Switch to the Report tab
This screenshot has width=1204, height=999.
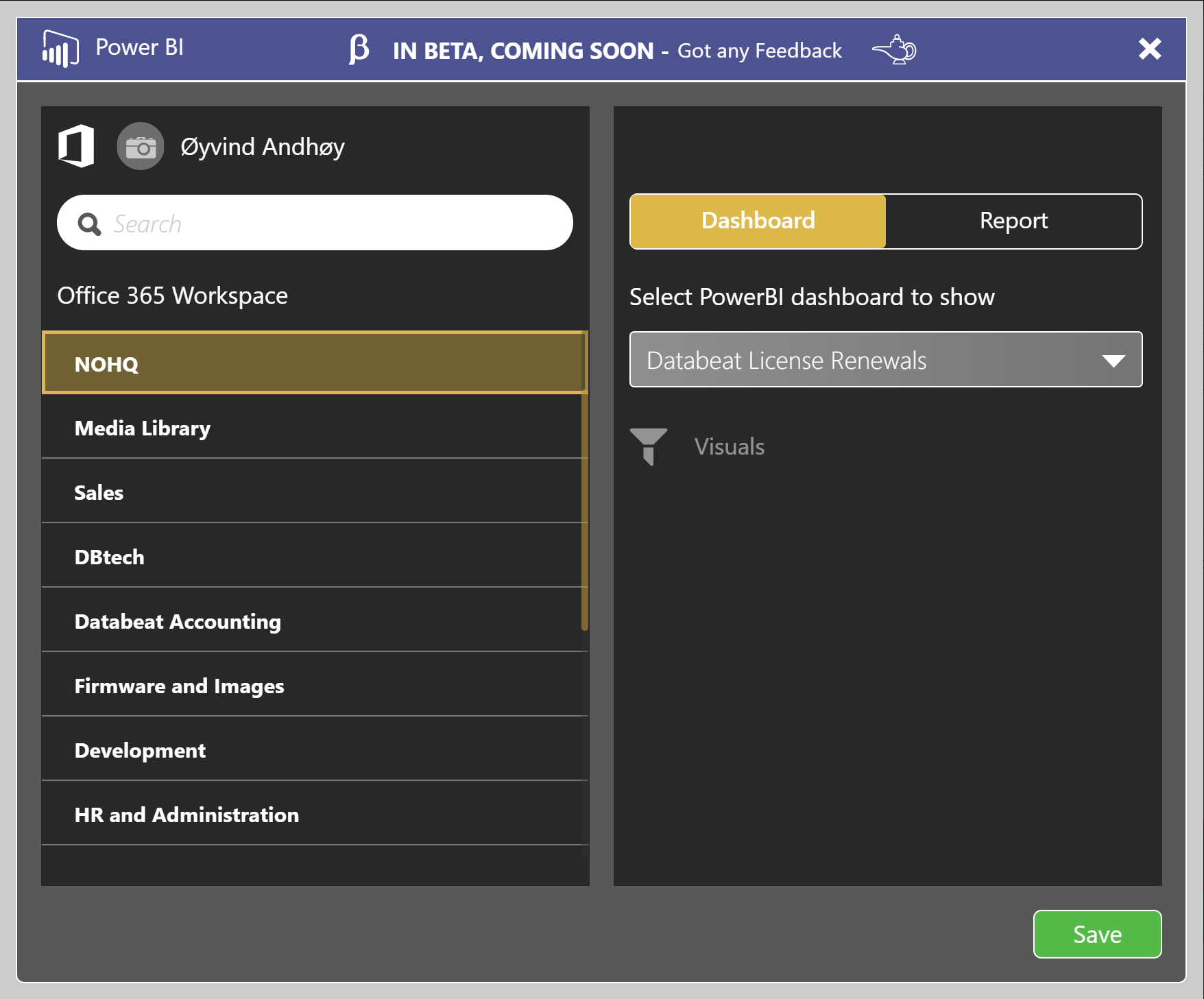coord(1013,221)
